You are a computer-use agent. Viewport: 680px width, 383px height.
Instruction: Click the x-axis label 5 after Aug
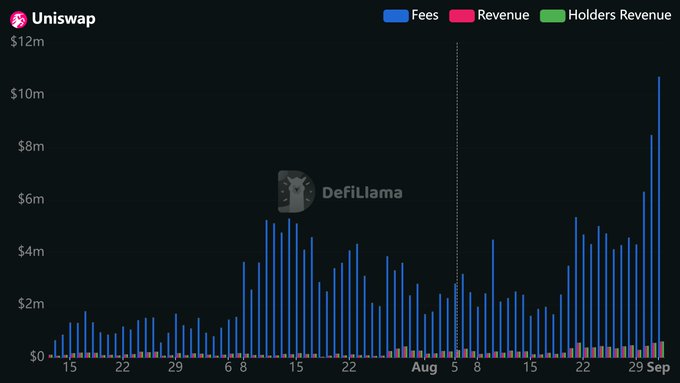tap(454, 367)
